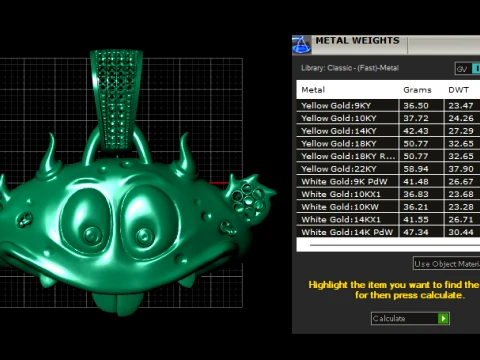This screenshot has width=480, height=360.
Task: Click the 30.44 DWT value
Action: 461,232
